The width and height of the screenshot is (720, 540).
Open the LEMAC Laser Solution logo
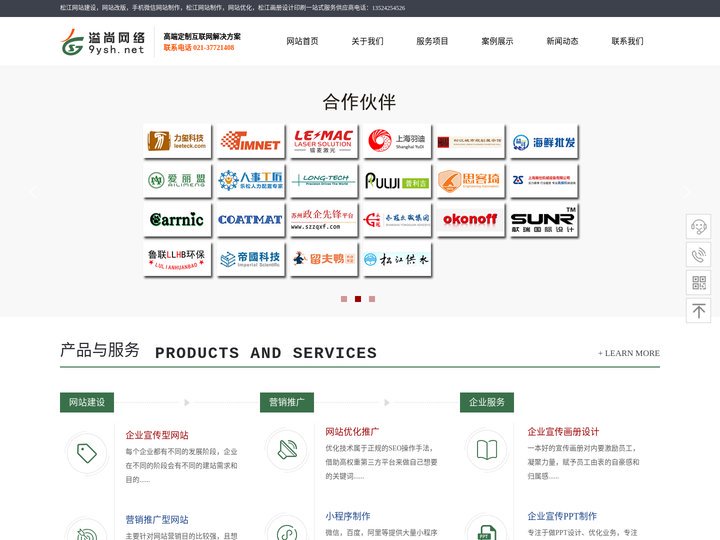click(324, 141)
